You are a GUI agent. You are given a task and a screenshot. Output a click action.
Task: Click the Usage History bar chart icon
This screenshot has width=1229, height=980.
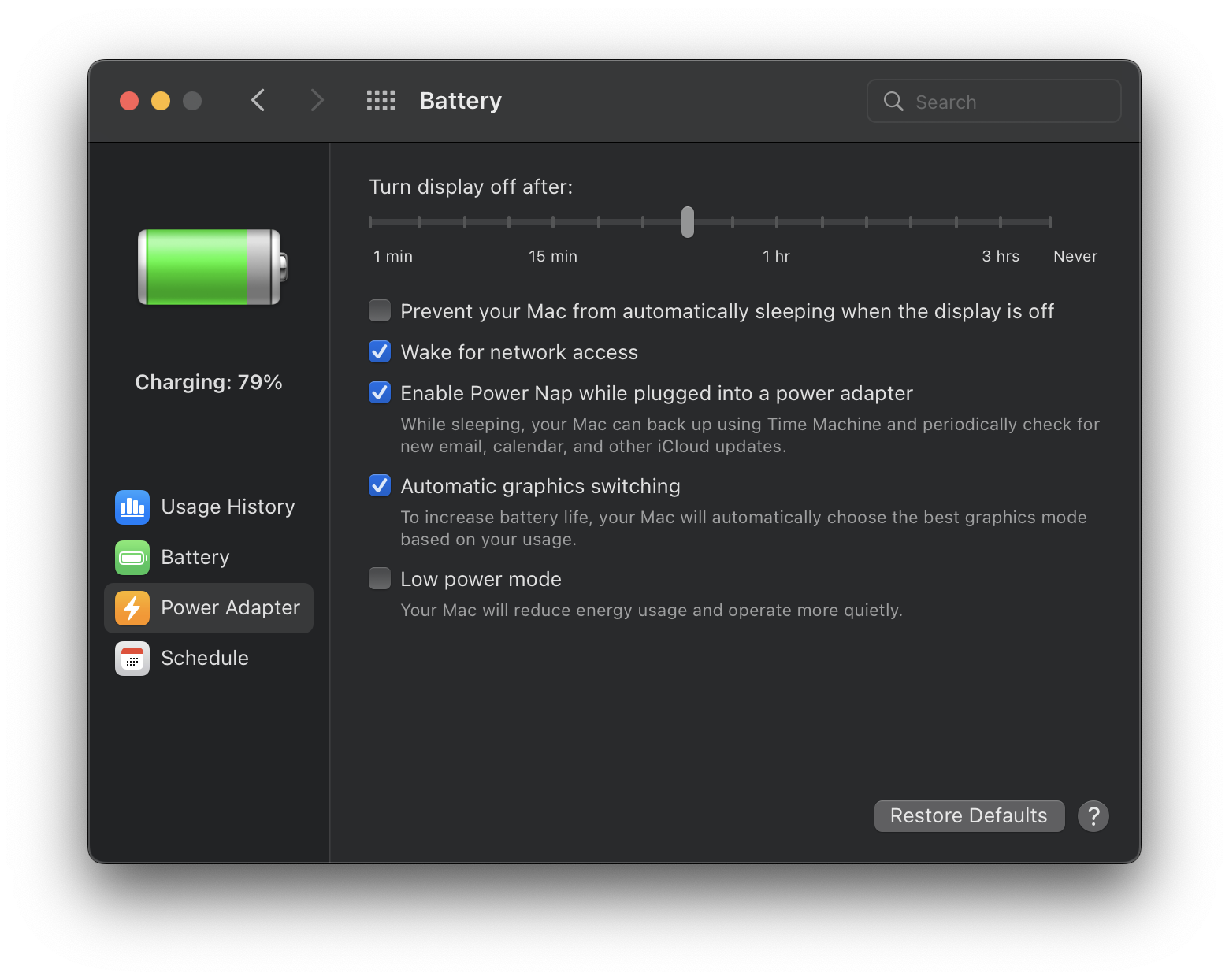[132, 507]
